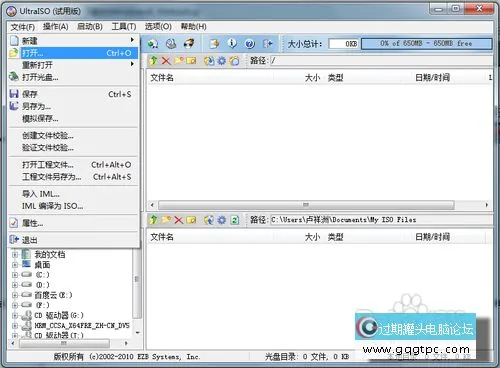Expand the HRM_CCSA_X64FRE_ZH-CN_DV5 node
Image resolution: width=500 pixels, height=368 pixels.
[15, 325]
